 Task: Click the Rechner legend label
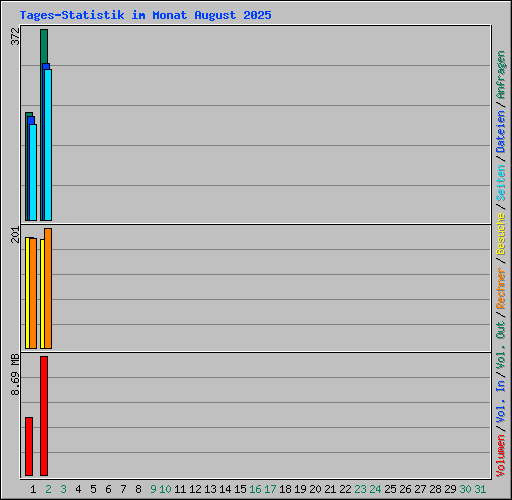[501, 288]
